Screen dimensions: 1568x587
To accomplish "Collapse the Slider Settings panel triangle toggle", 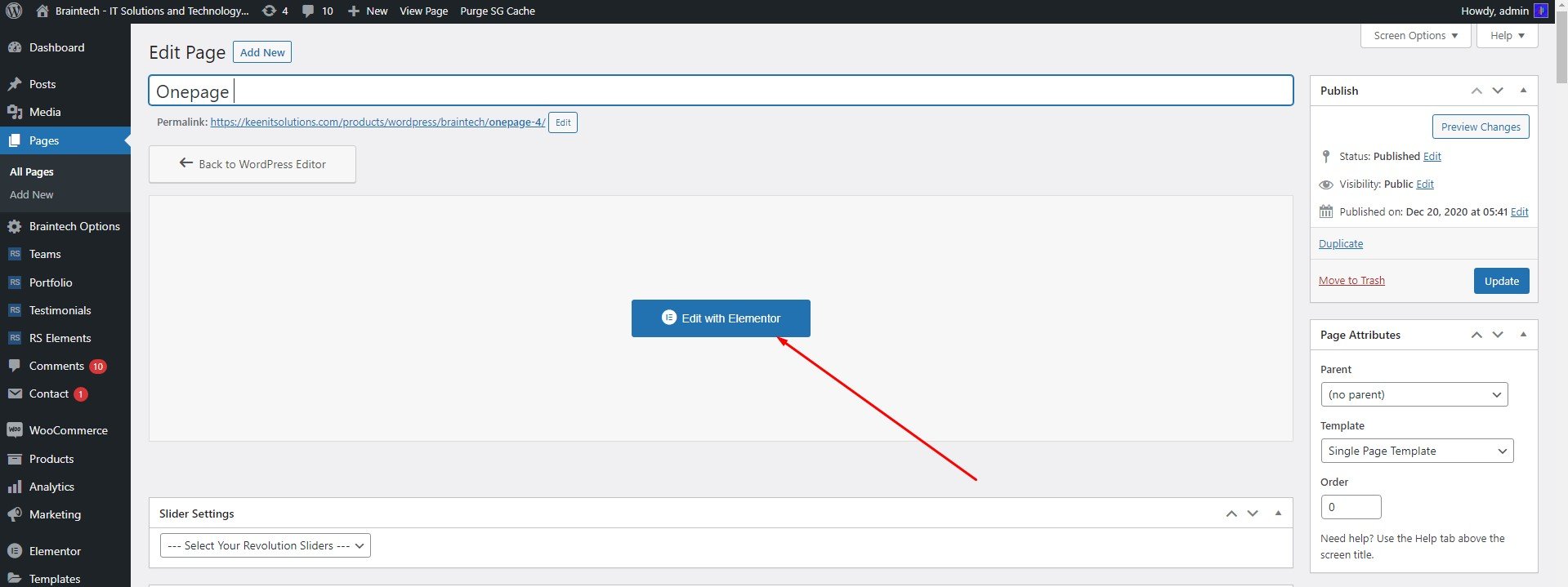I will (1278, 513).
